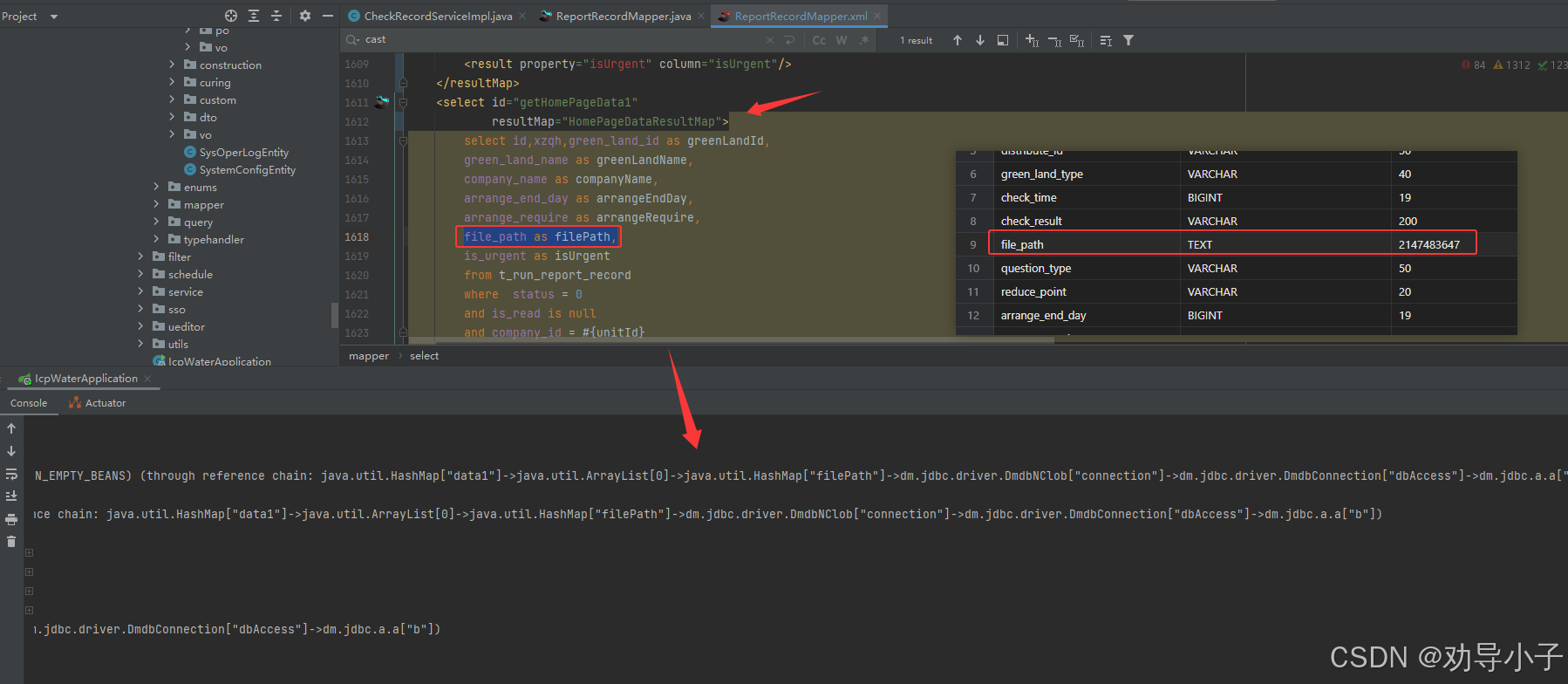Clear the cast search text
The image size is (1568, 684).
(770, 40)
